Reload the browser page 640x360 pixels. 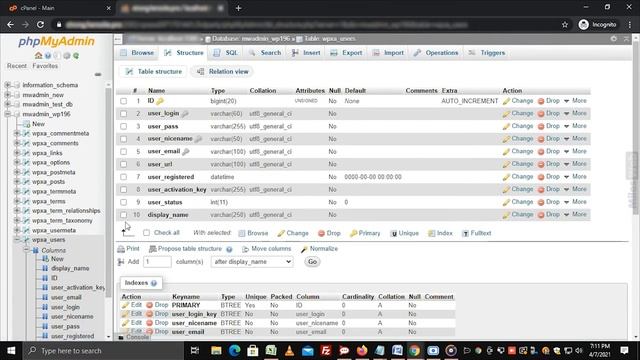(40, 24)
